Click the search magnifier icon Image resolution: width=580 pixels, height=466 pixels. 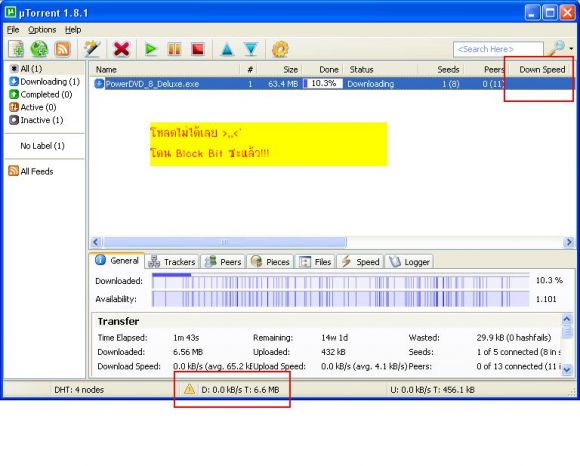pos(557,48)
